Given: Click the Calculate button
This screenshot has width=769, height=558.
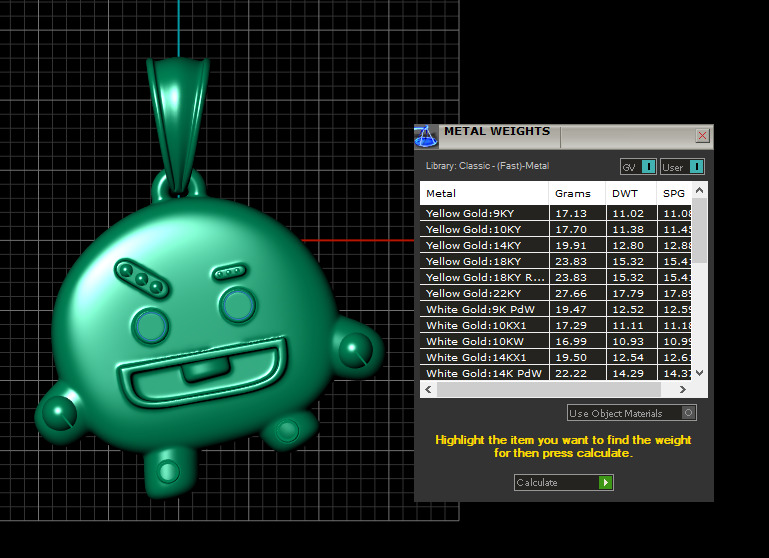Looking at the screenshot, I should 564,482.
